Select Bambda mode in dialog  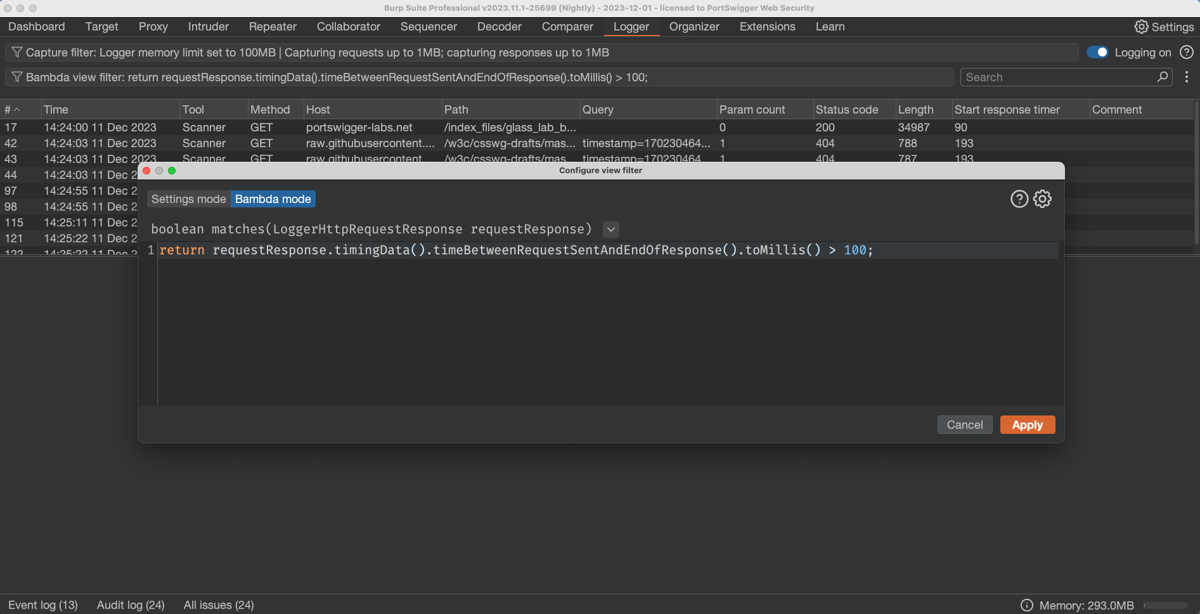pos(273,199)
